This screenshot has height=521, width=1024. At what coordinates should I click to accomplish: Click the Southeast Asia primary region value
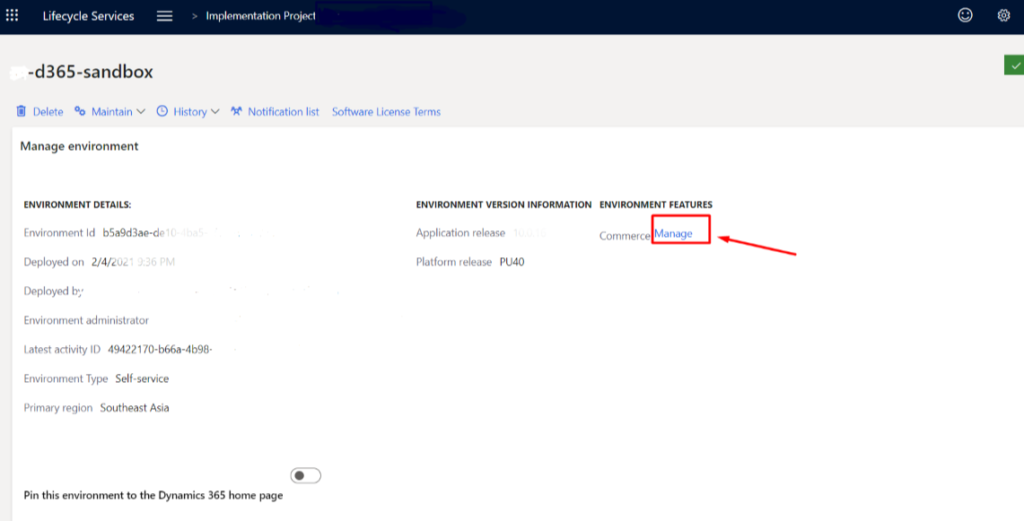pos(135,407)
